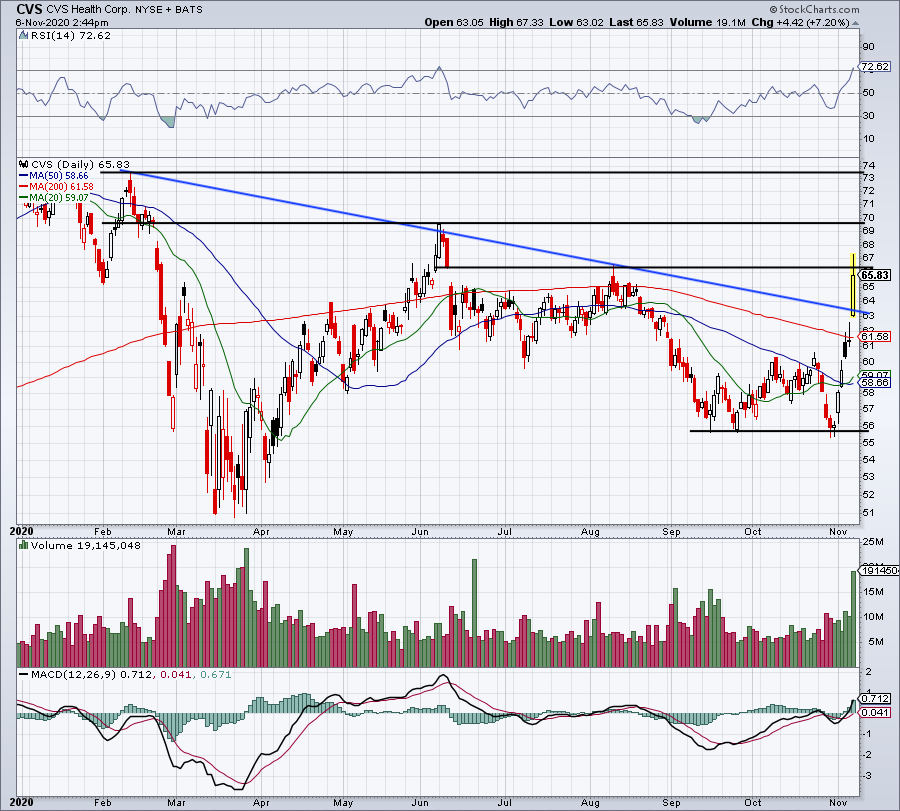The image size is (900, 811).
Task: Click the RSI 72.62 value tag on the right axis
Action: 875,67
